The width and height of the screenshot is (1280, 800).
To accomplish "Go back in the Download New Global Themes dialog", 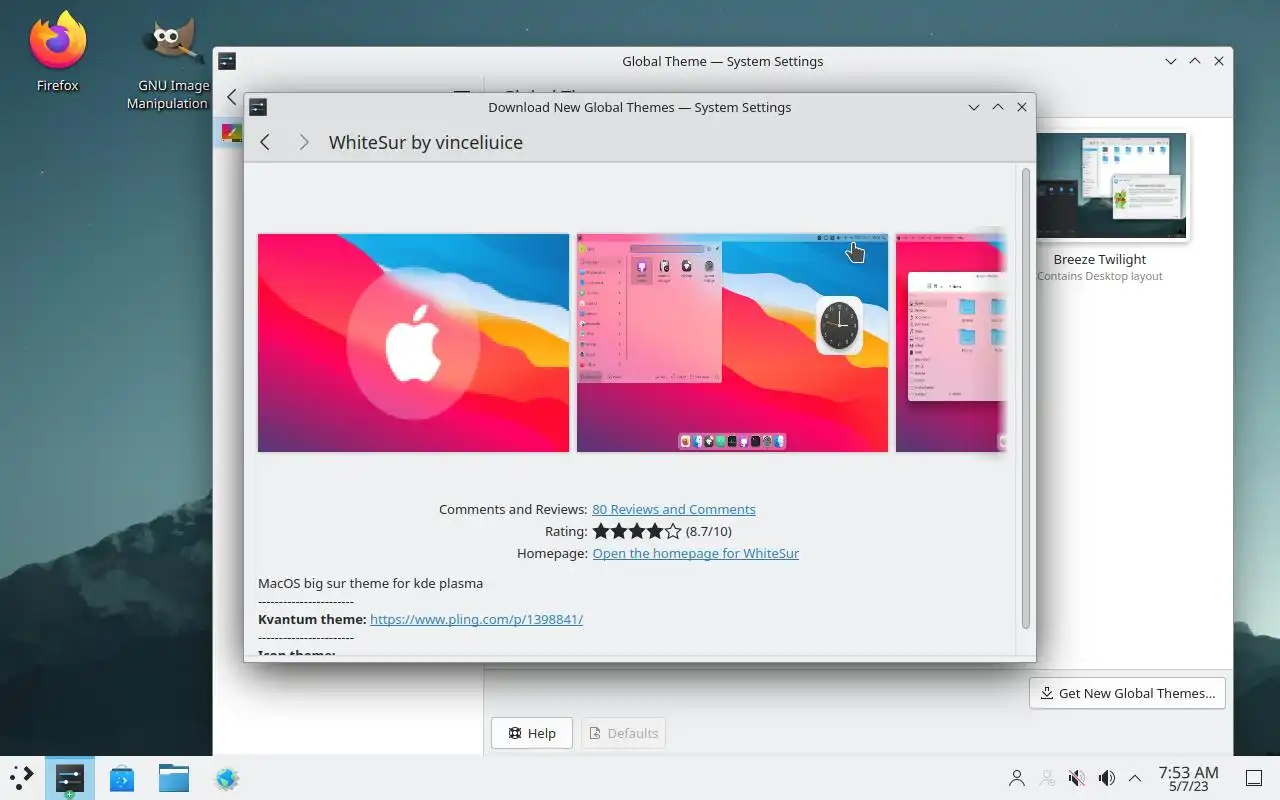I will click(x=265, y=142).
